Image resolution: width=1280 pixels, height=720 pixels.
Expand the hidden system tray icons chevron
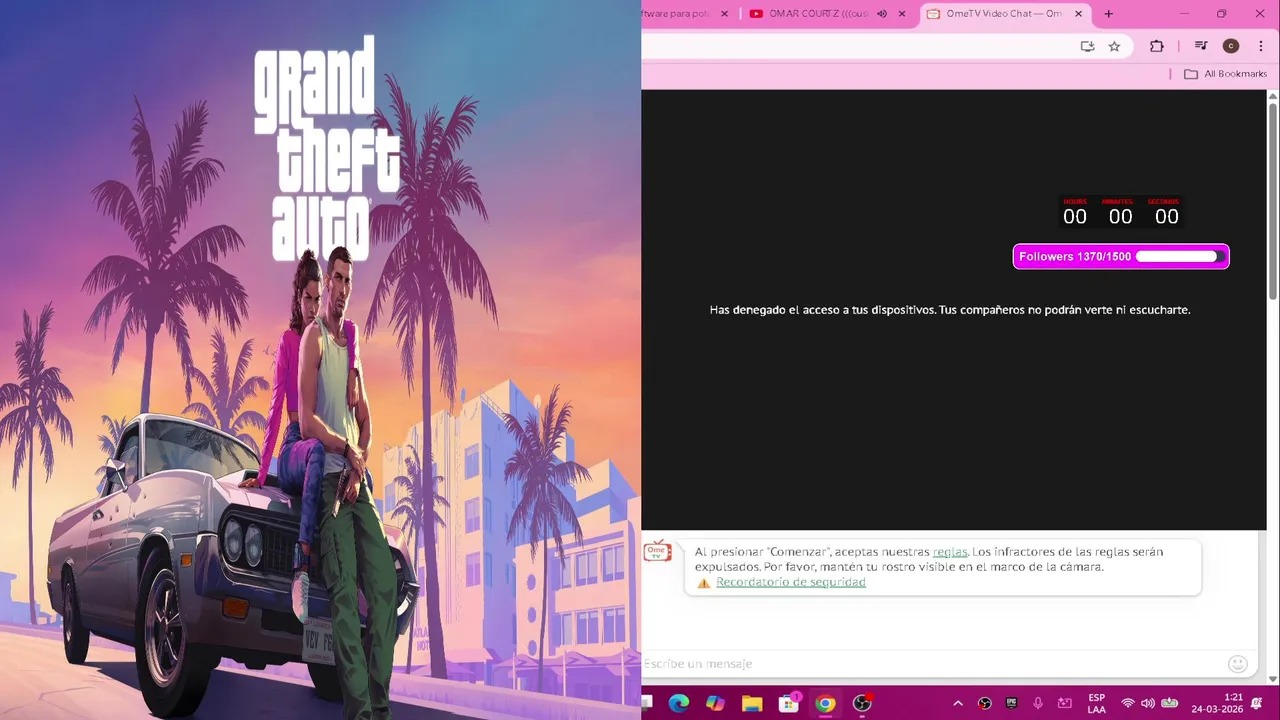[958, 703]
